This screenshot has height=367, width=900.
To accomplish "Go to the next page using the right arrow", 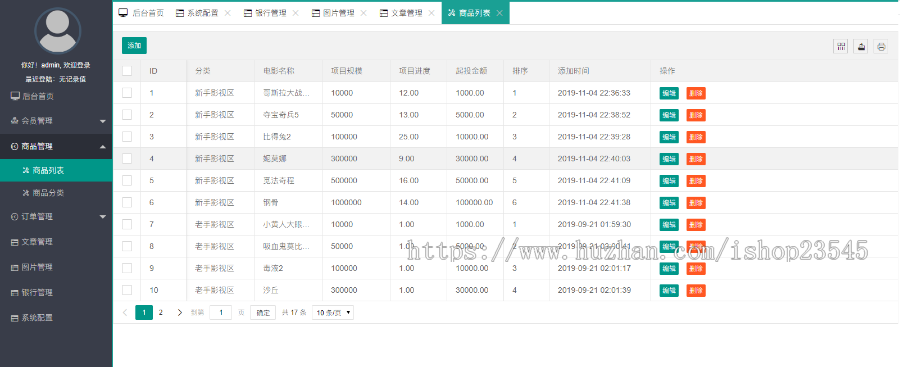I will 180,312.
